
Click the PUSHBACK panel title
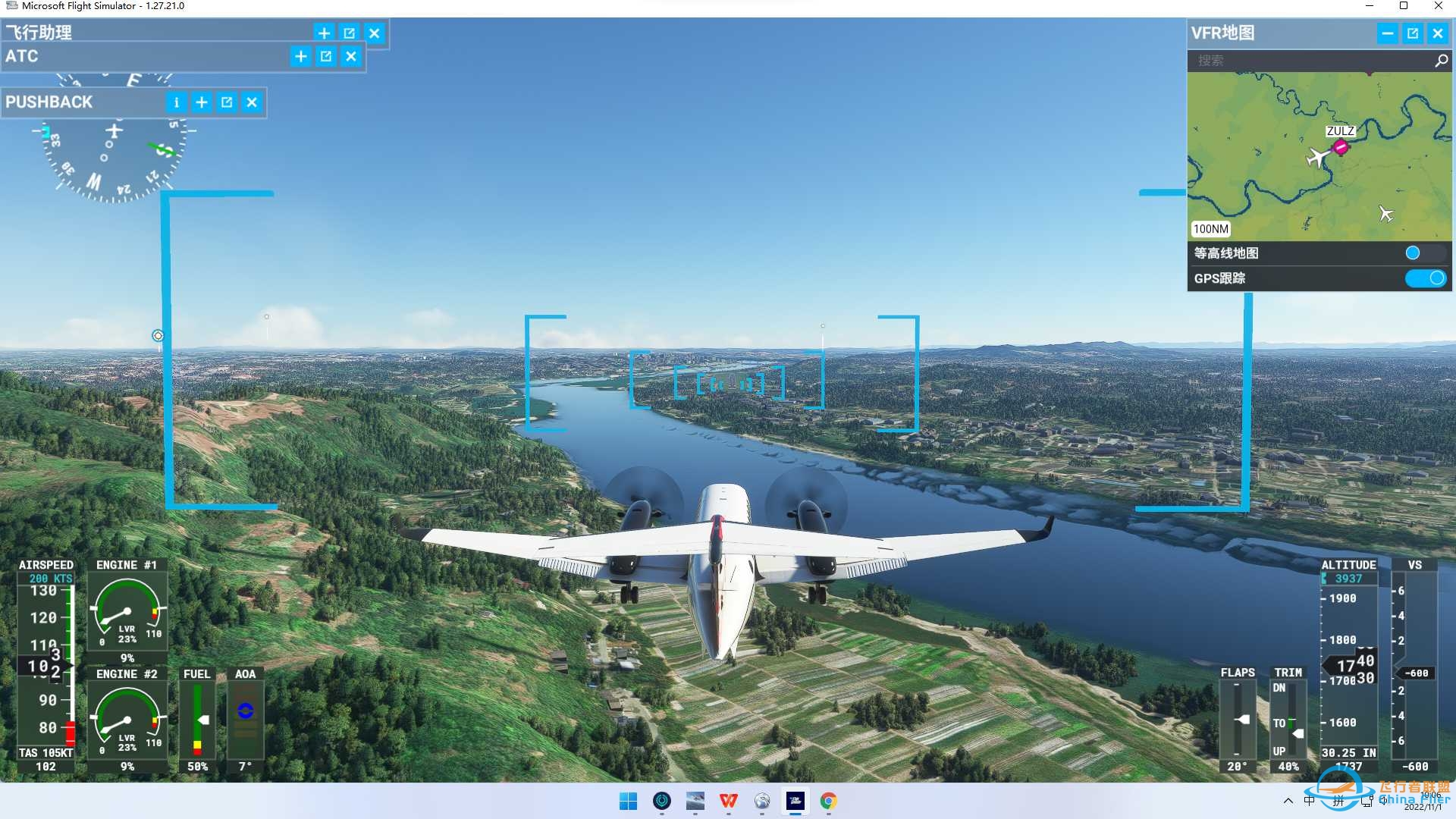point(49,102)
